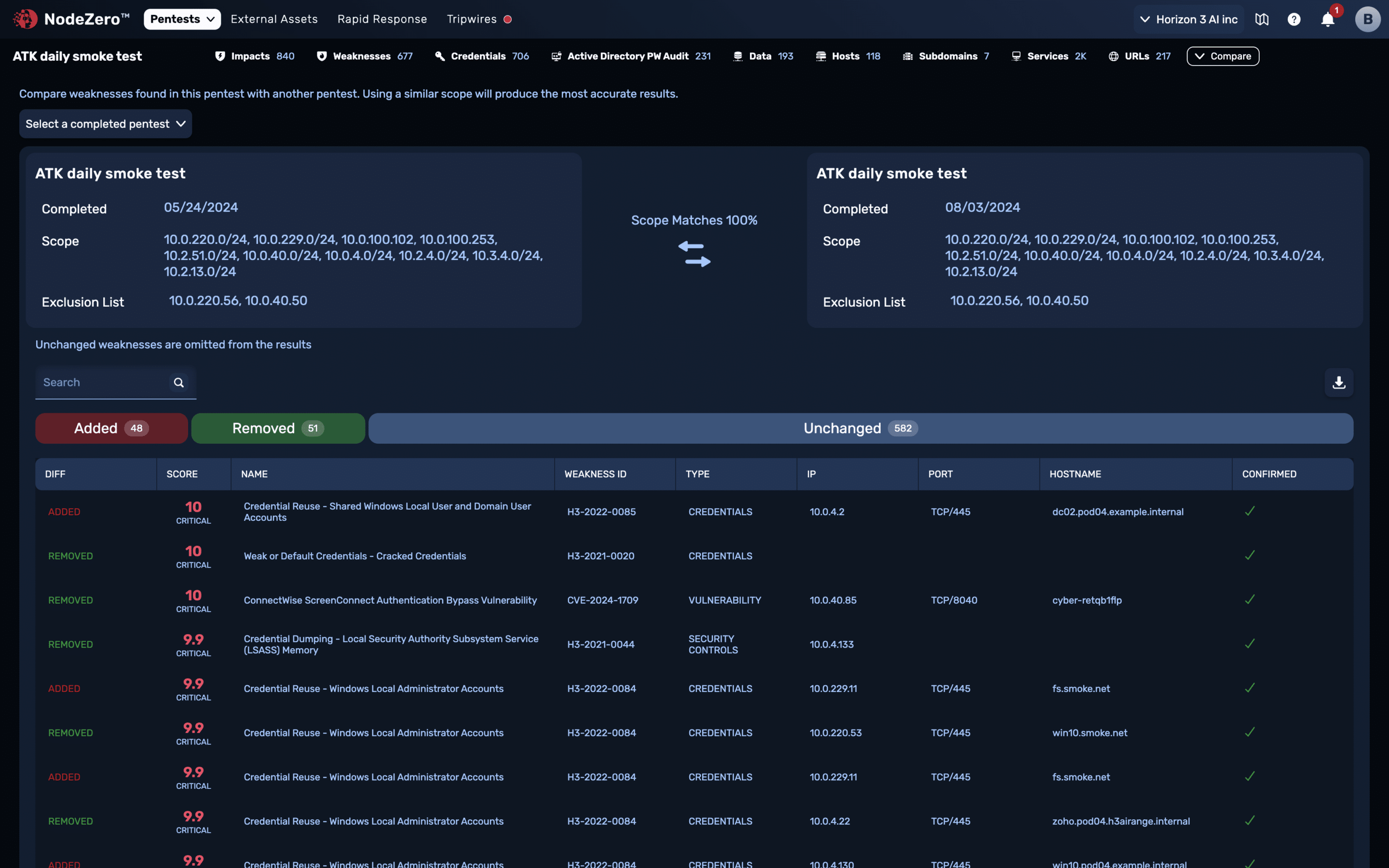Open the Rapid Response section
Viewport: 1389px width, 868px height.
[x=382, y=19]
